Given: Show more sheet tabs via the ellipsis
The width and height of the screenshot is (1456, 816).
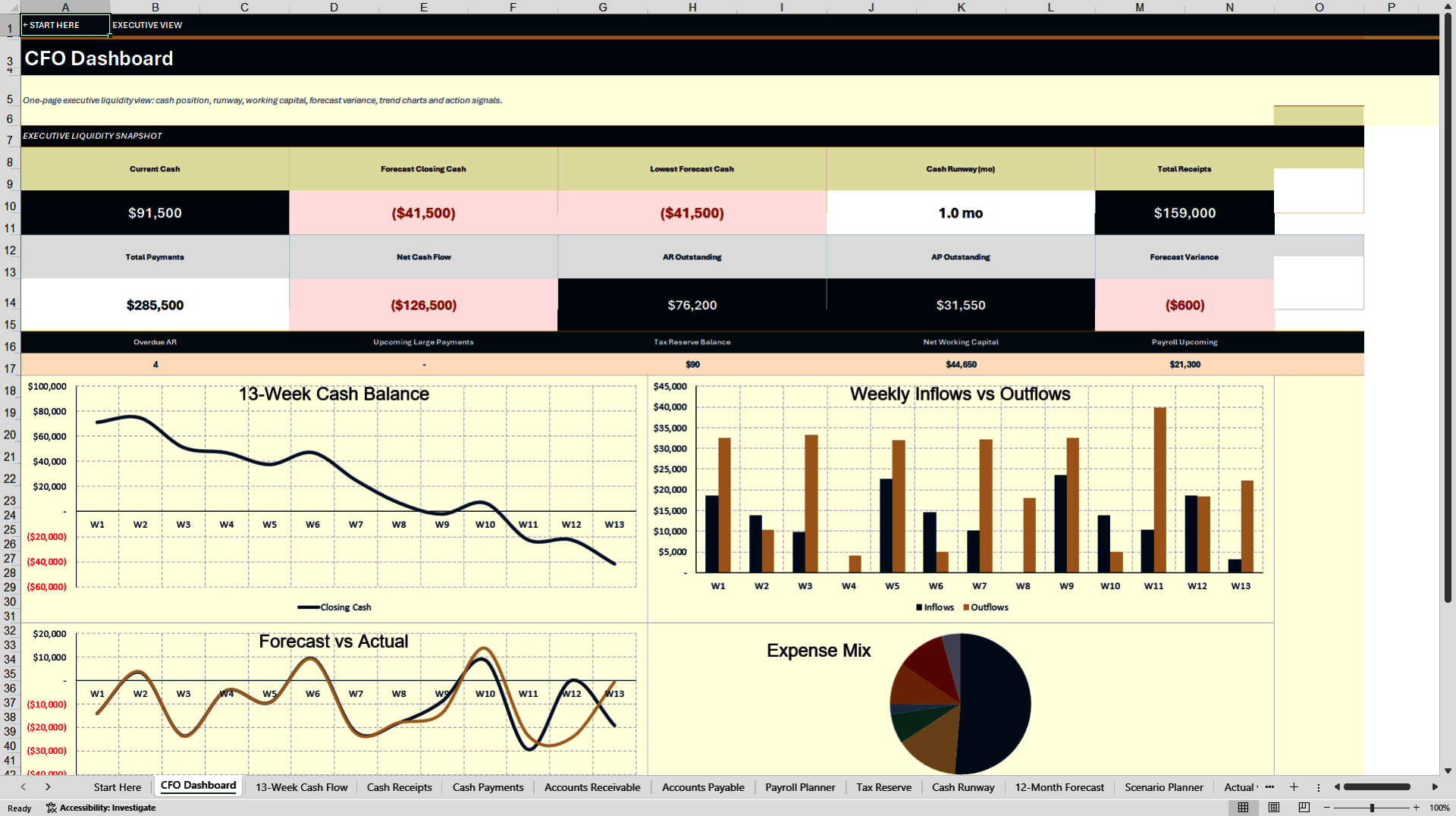Looking at the screenshot, I should (x=1269, y=787).
